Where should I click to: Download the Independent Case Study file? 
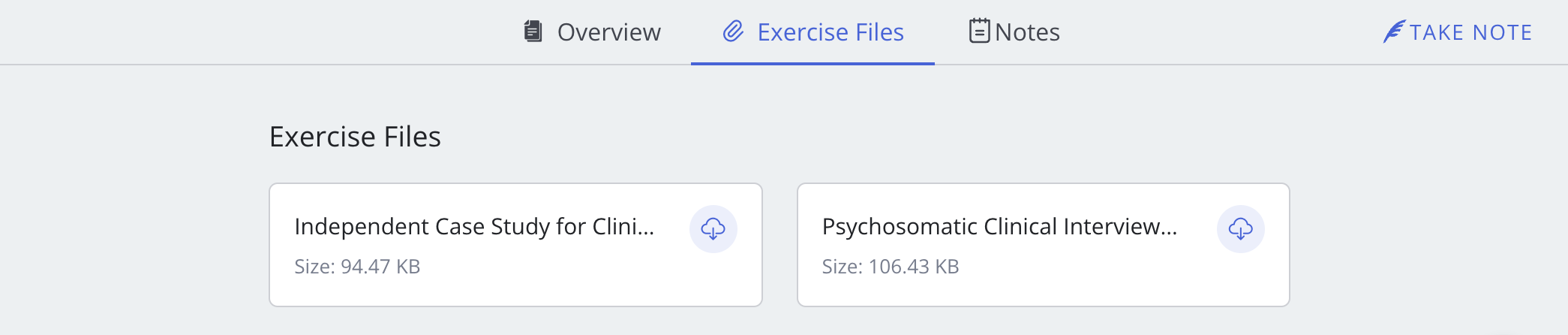pos(713,229)
